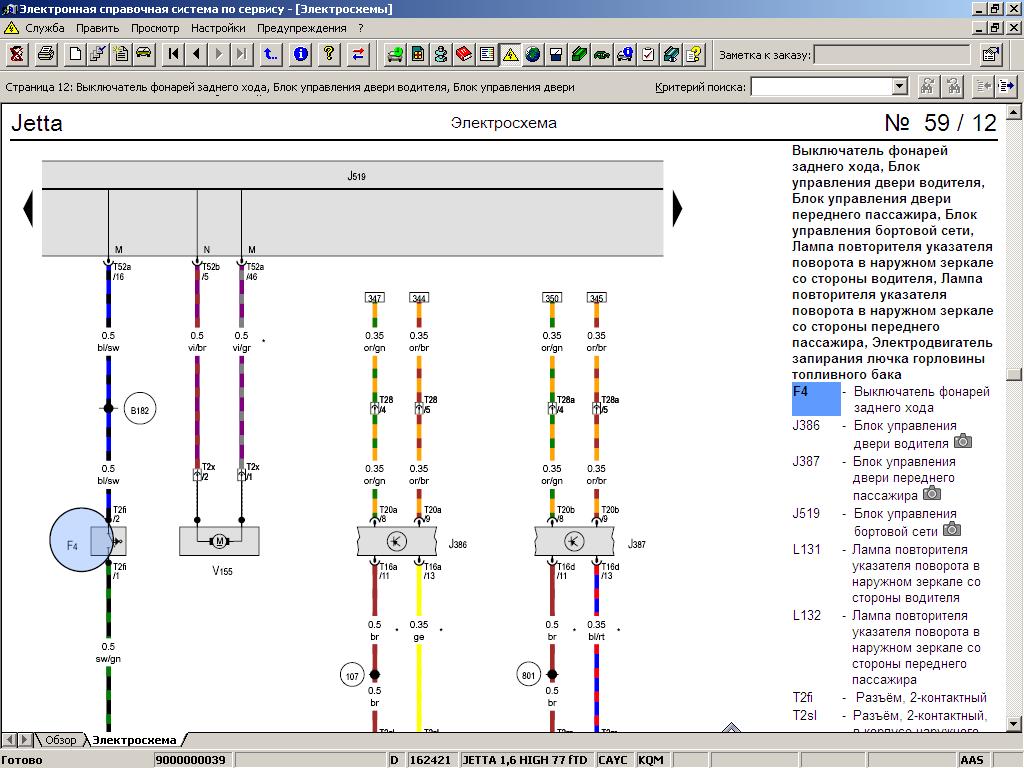Screen dimensions: 1024x768
Task: Follow reference box 344
Action: click(x=419, y=298)
